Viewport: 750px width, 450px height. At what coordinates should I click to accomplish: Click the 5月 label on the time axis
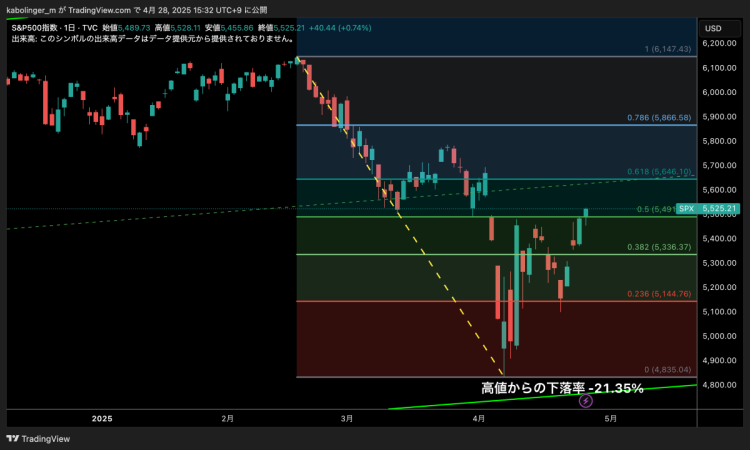[x=610, y=418]
